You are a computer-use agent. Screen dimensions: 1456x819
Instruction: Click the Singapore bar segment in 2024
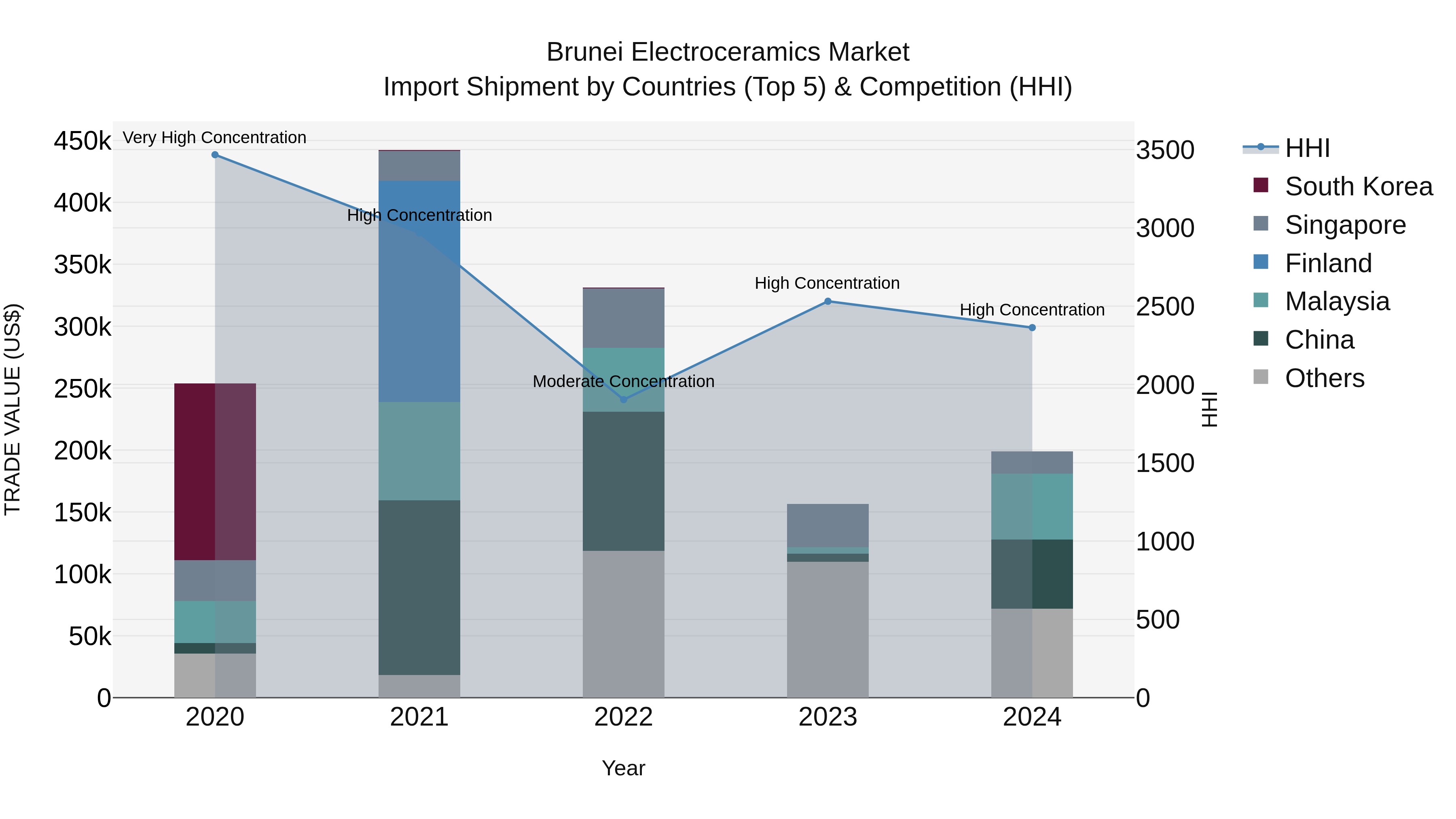(1032, 463)
